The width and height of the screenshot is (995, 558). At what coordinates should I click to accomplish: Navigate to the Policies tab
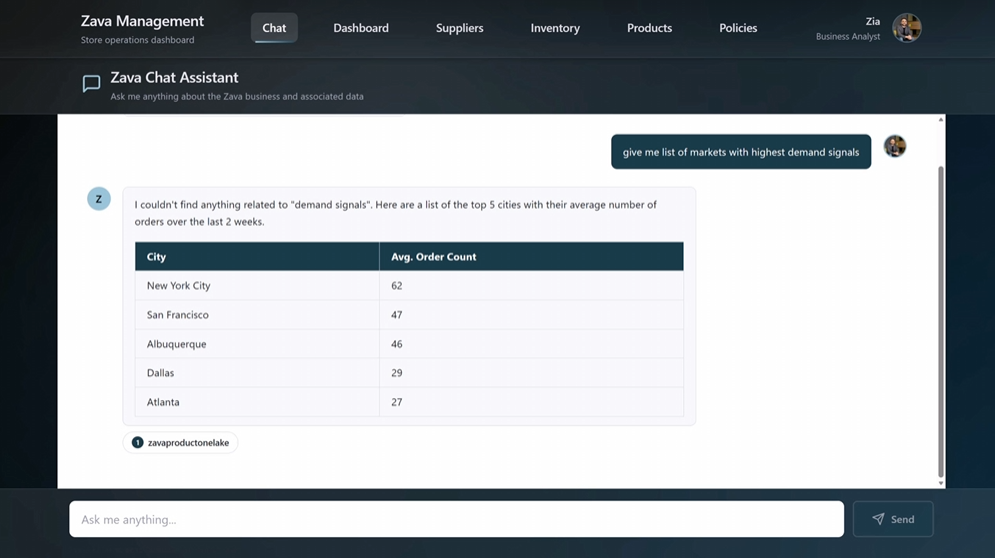(x=738, y=28)
